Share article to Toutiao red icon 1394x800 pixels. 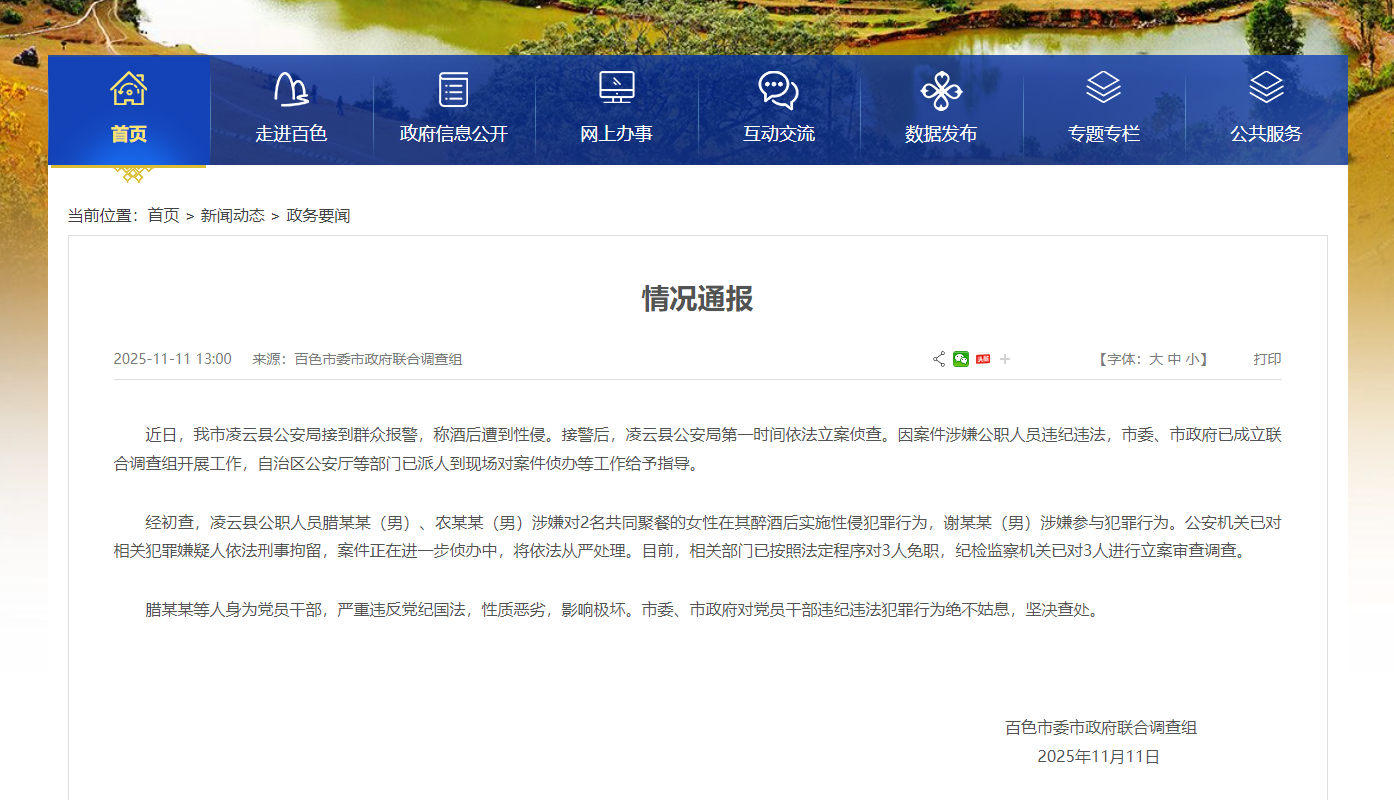click(x=983, y=359)
